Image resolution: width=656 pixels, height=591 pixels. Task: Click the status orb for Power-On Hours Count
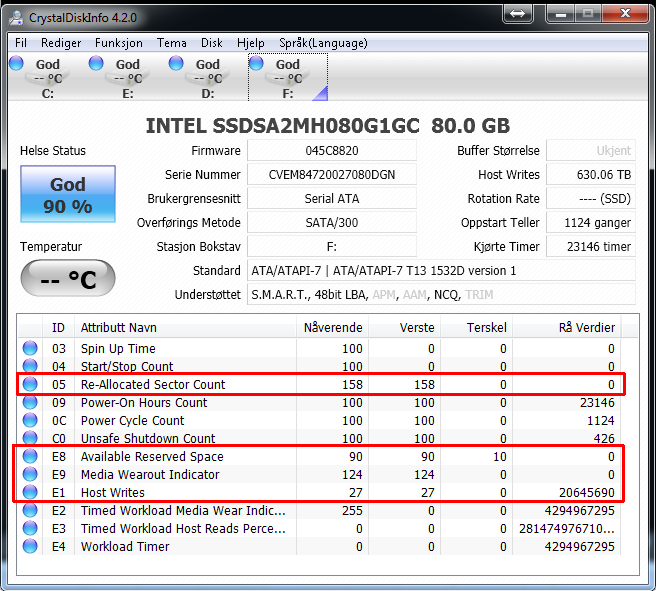click(30, 402)
